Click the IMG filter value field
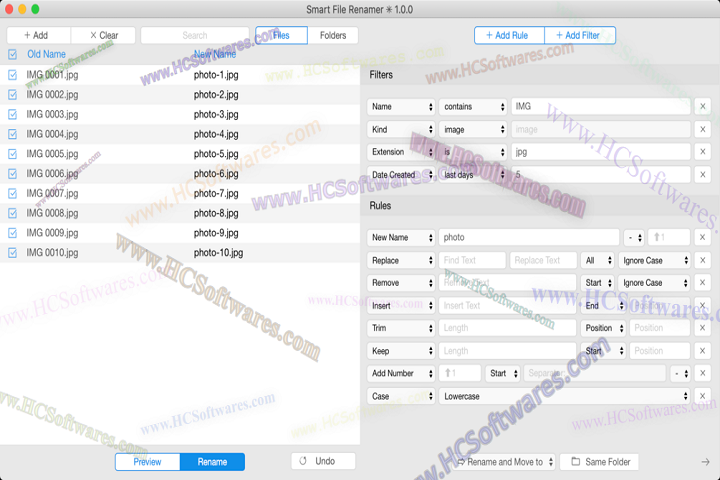Image resolution: width=720 pixels, height=480 pixels. tap(601, 107)
